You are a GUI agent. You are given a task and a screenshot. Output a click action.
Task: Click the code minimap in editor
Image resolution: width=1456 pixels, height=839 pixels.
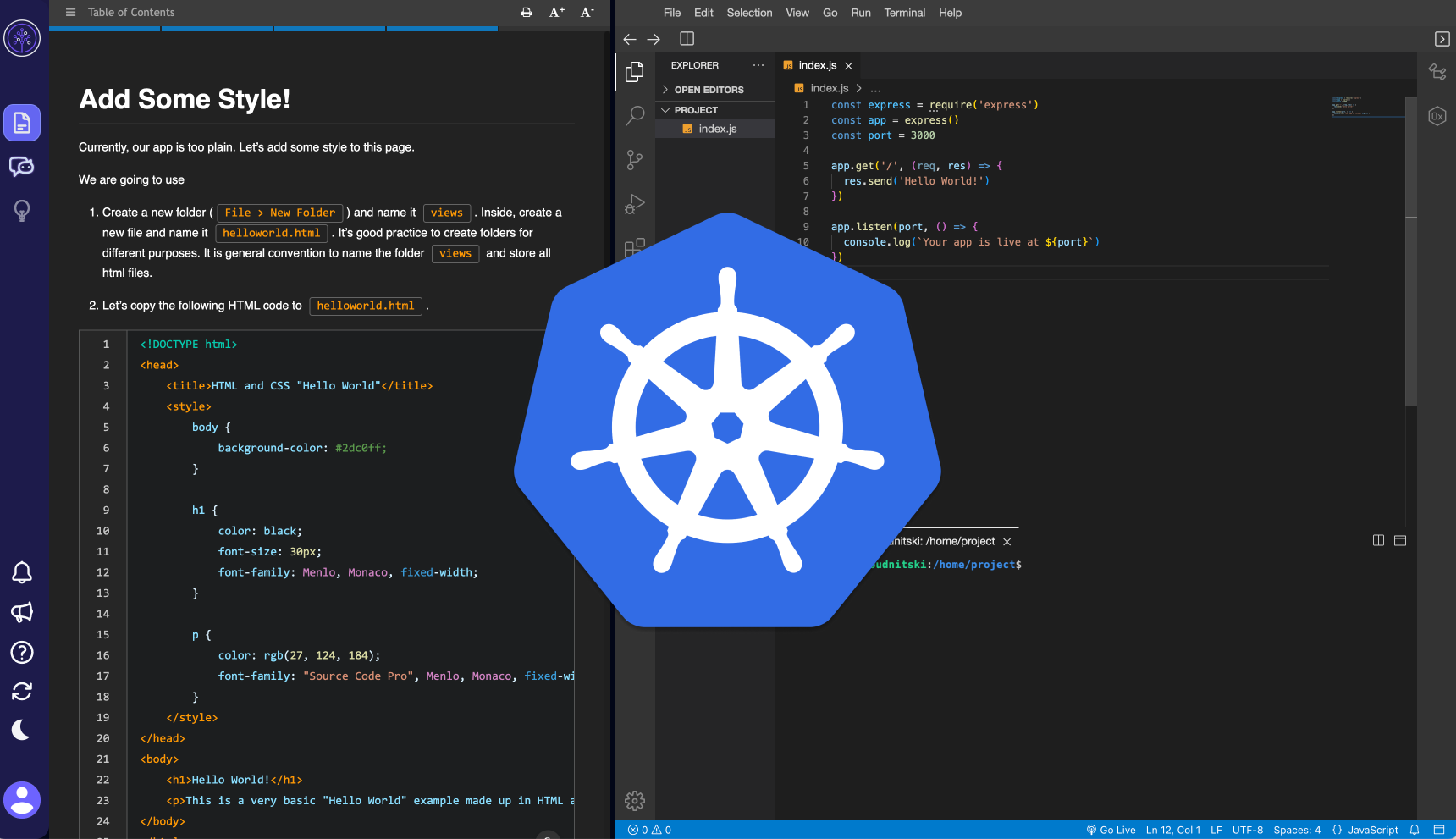[x=1367, y=107]
